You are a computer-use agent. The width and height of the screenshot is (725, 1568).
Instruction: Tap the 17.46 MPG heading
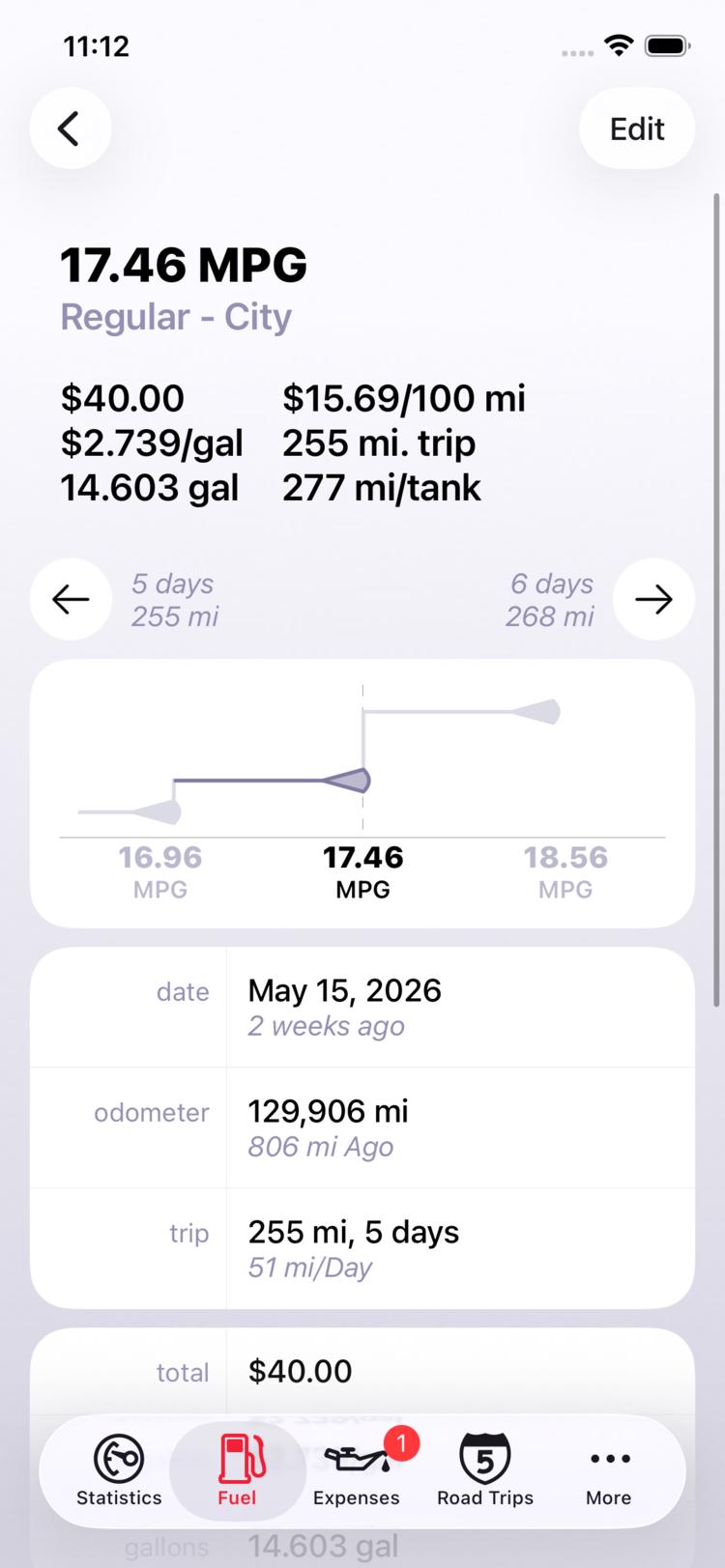[184, 265]
